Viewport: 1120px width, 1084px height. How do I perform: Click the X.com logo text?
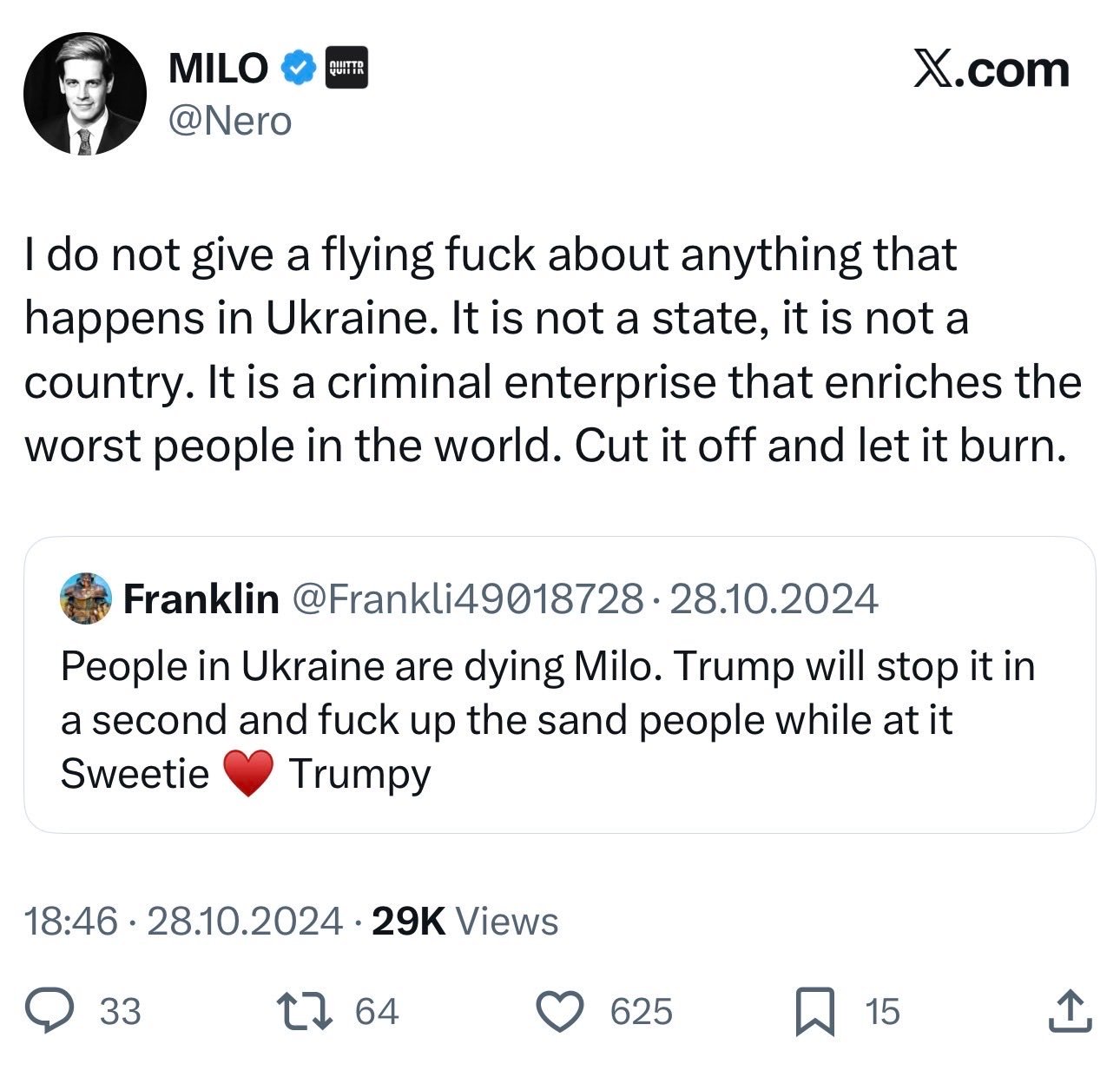pos(991,69)
